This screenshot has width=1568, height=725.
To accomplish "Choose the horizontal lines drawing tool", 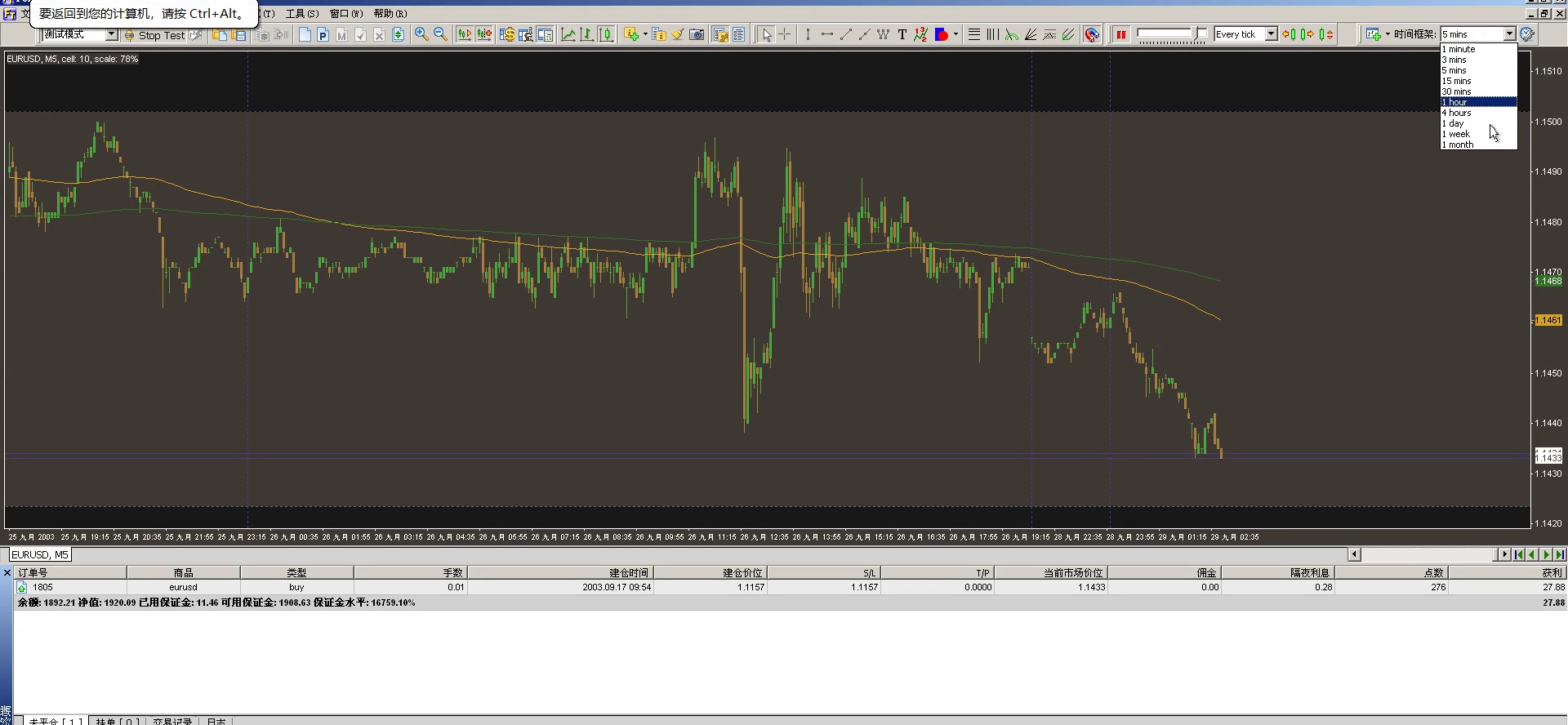I will point(973,34).
